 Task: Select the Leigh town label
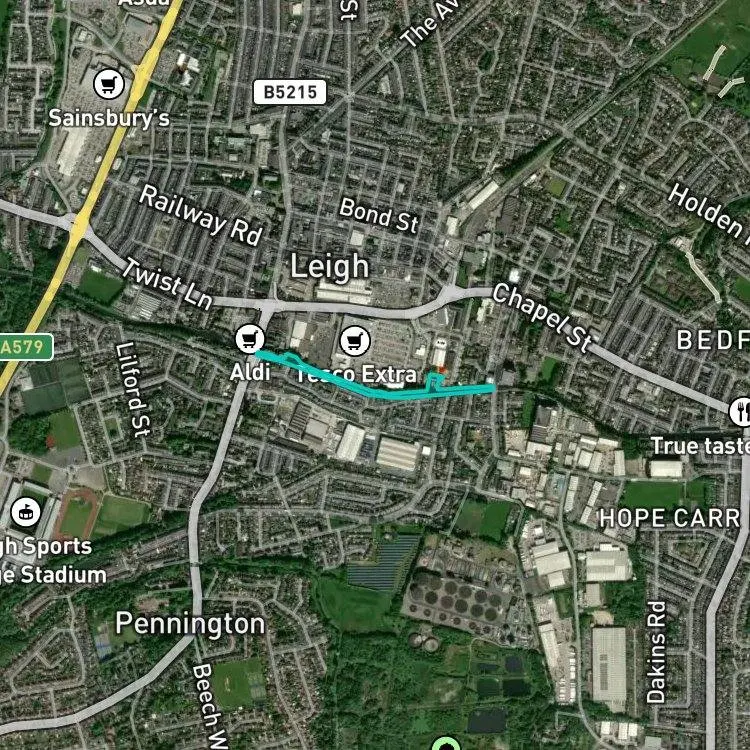point(330,266)
